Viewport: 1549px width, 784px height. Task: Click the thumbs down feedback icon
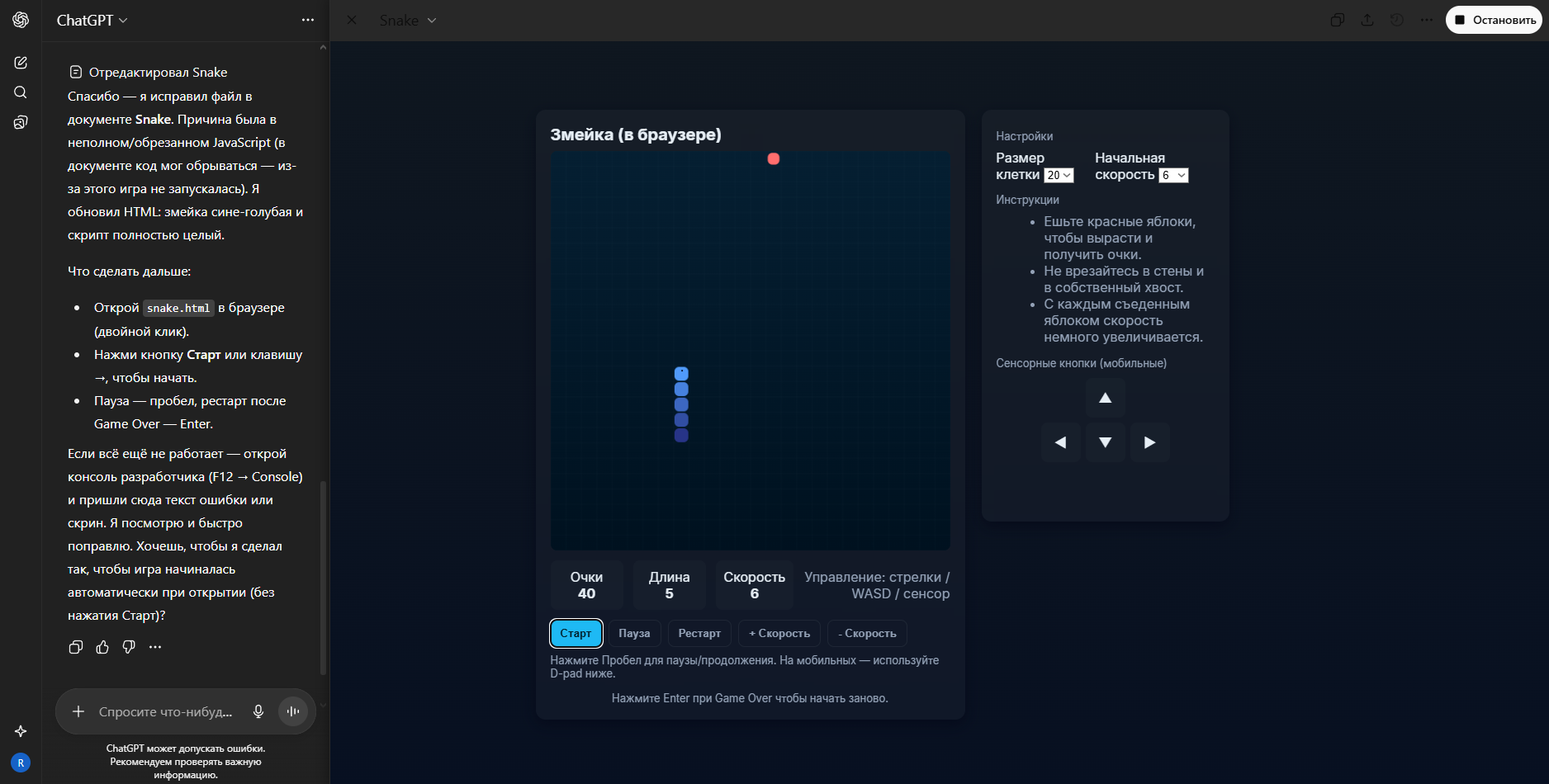click(129, 647)
